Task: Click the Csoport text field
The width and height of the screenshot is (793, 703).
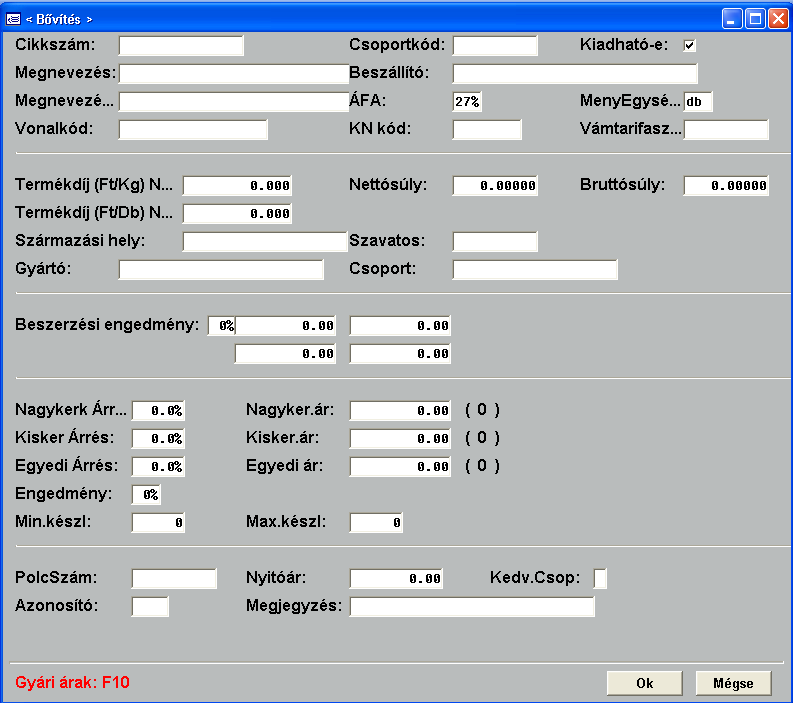Action: click(535, 270)
